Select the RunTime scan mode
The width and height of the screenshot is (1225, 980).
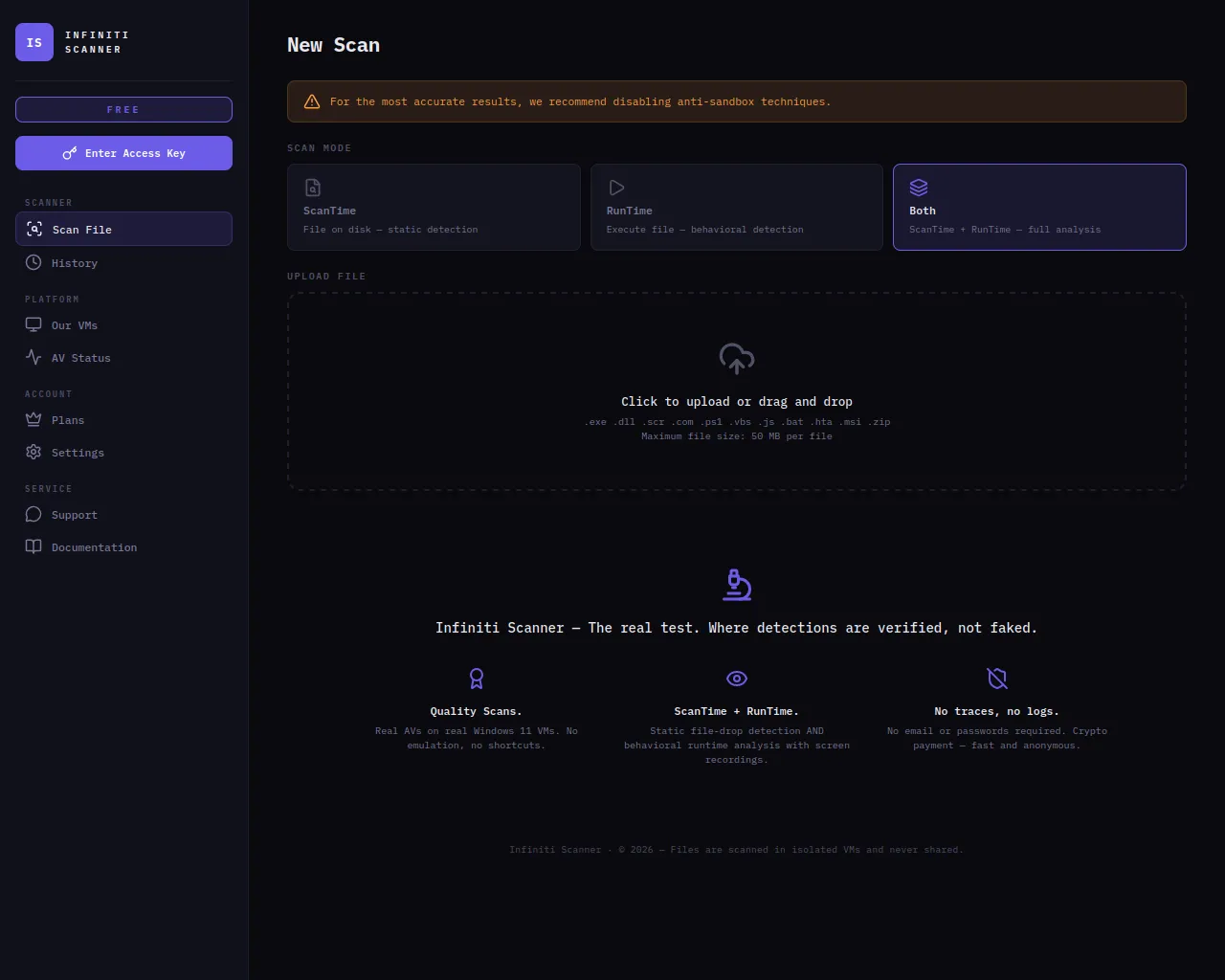click(736, 208)
